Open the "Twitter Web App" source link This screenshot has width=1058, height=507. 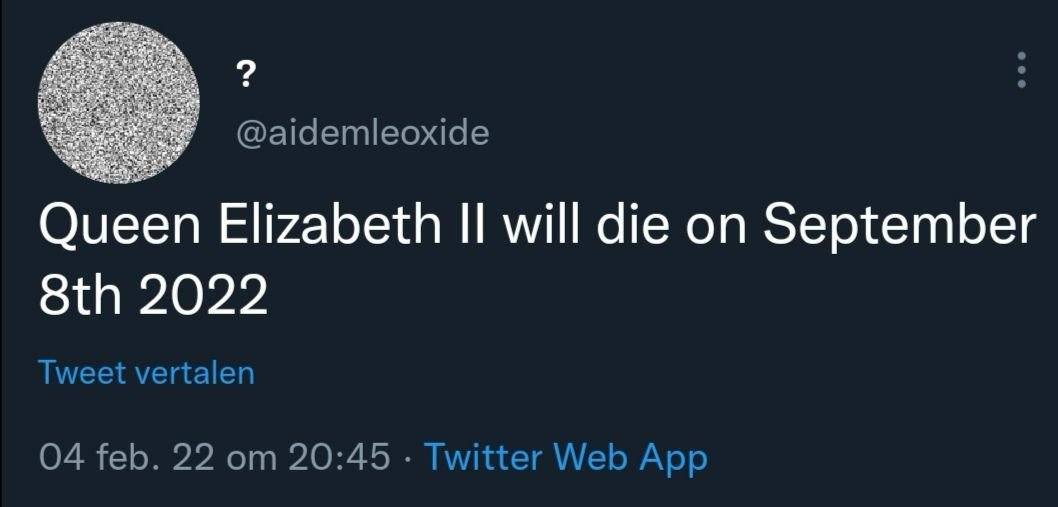point(566,457)
